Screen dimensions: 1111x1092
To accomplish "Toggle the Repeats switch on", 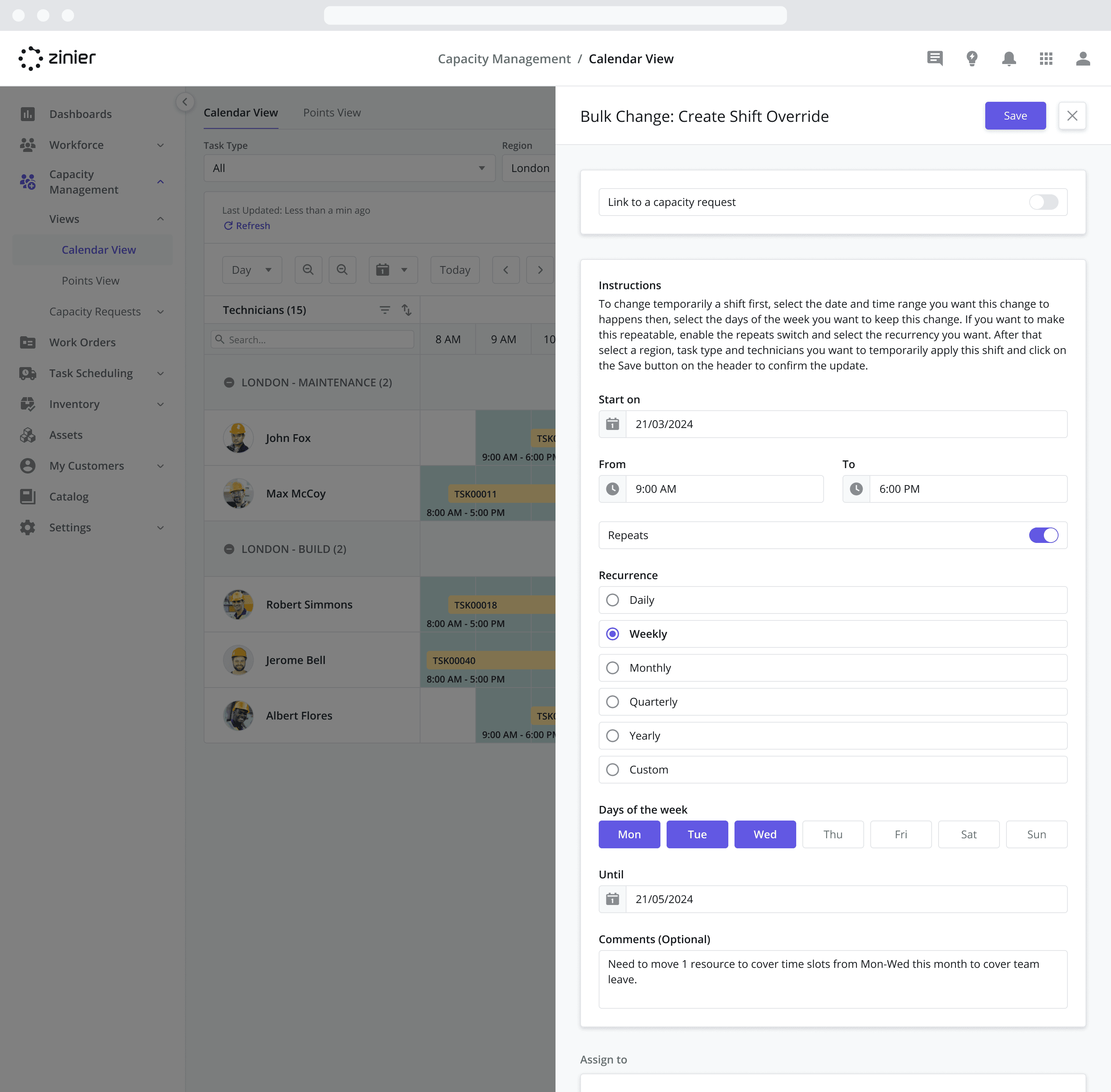I will 1044,535.
